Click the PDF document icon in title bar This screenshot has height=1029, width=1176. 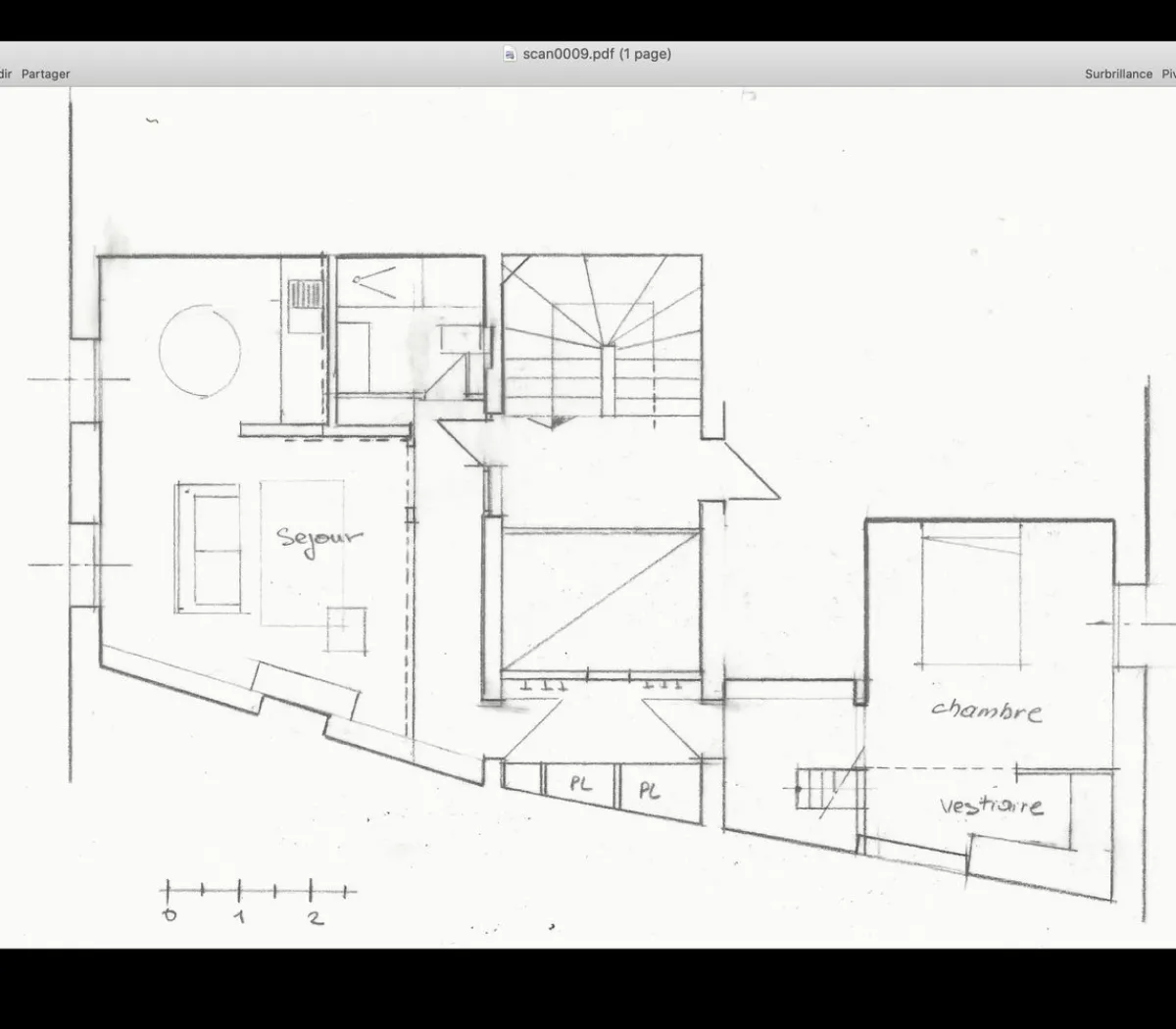click(x=510, y=54)
